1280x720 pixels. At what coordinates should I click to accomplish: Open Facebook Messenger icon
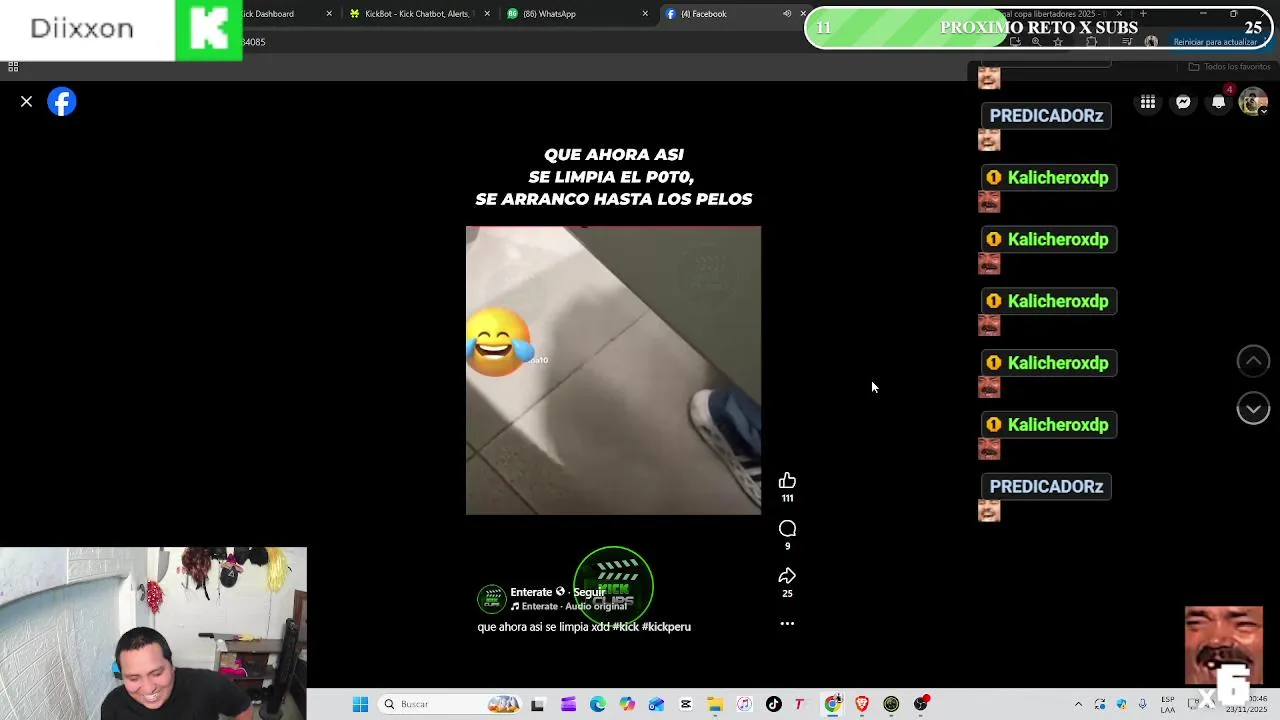point(1183,102)
